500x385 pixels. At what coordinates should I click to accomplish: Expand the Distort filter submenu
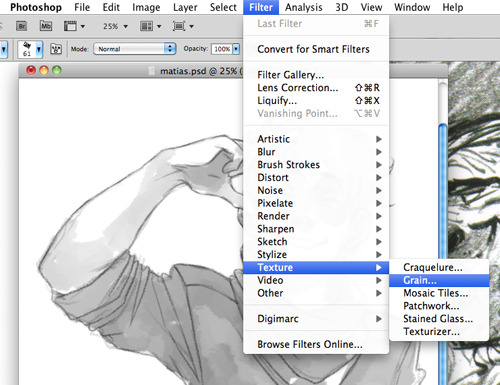coord(316,178)
